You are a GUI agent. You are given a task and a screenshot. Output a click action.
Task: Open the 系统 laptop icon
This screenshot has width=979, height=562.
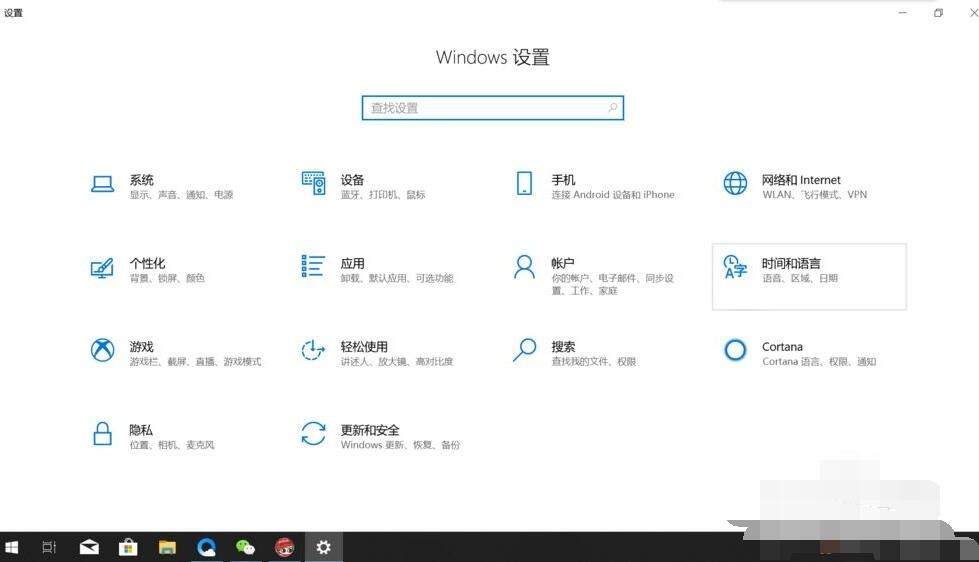tap(102, 184)
